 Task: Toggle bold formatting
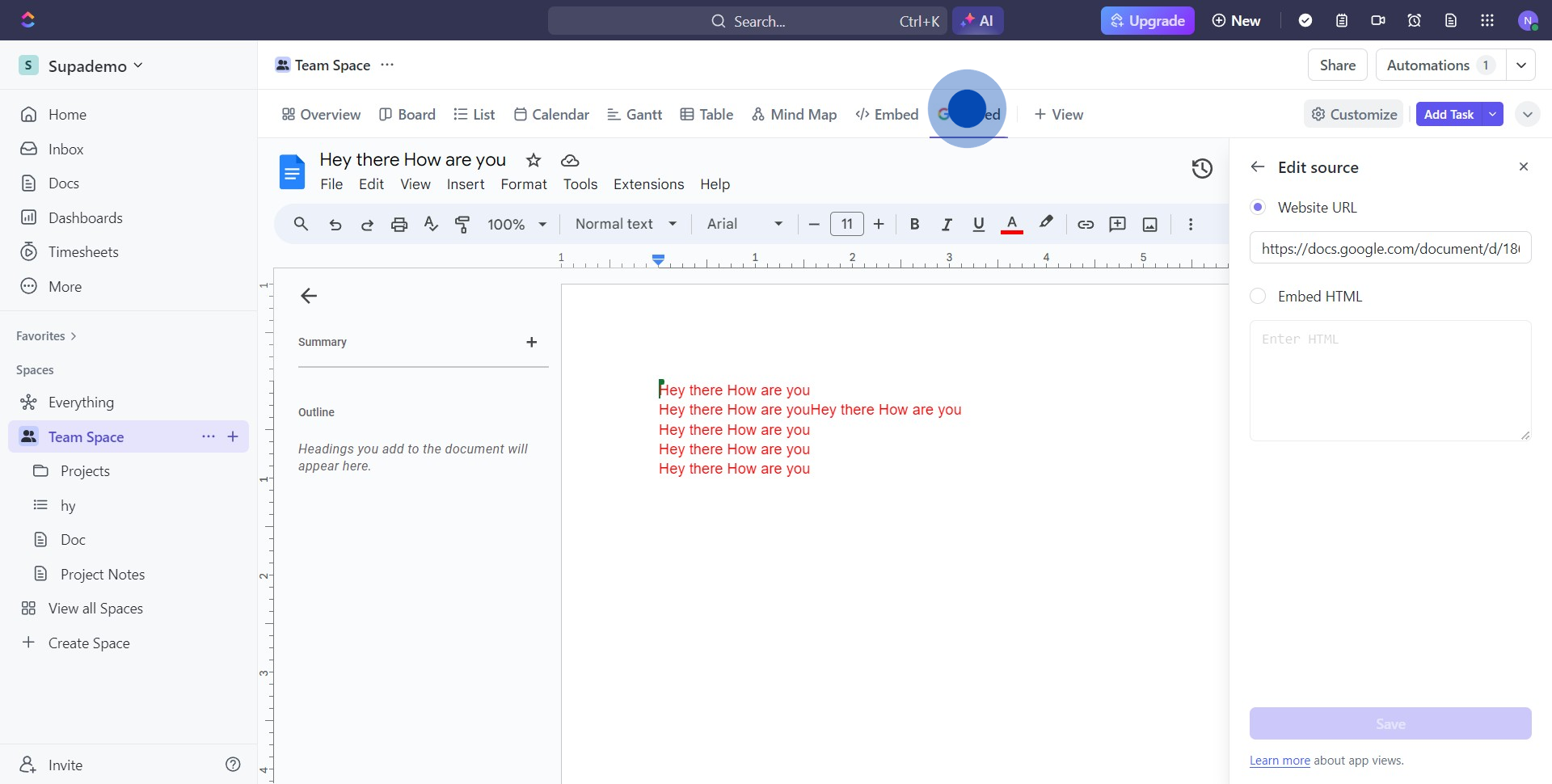[x=914, y=225]
